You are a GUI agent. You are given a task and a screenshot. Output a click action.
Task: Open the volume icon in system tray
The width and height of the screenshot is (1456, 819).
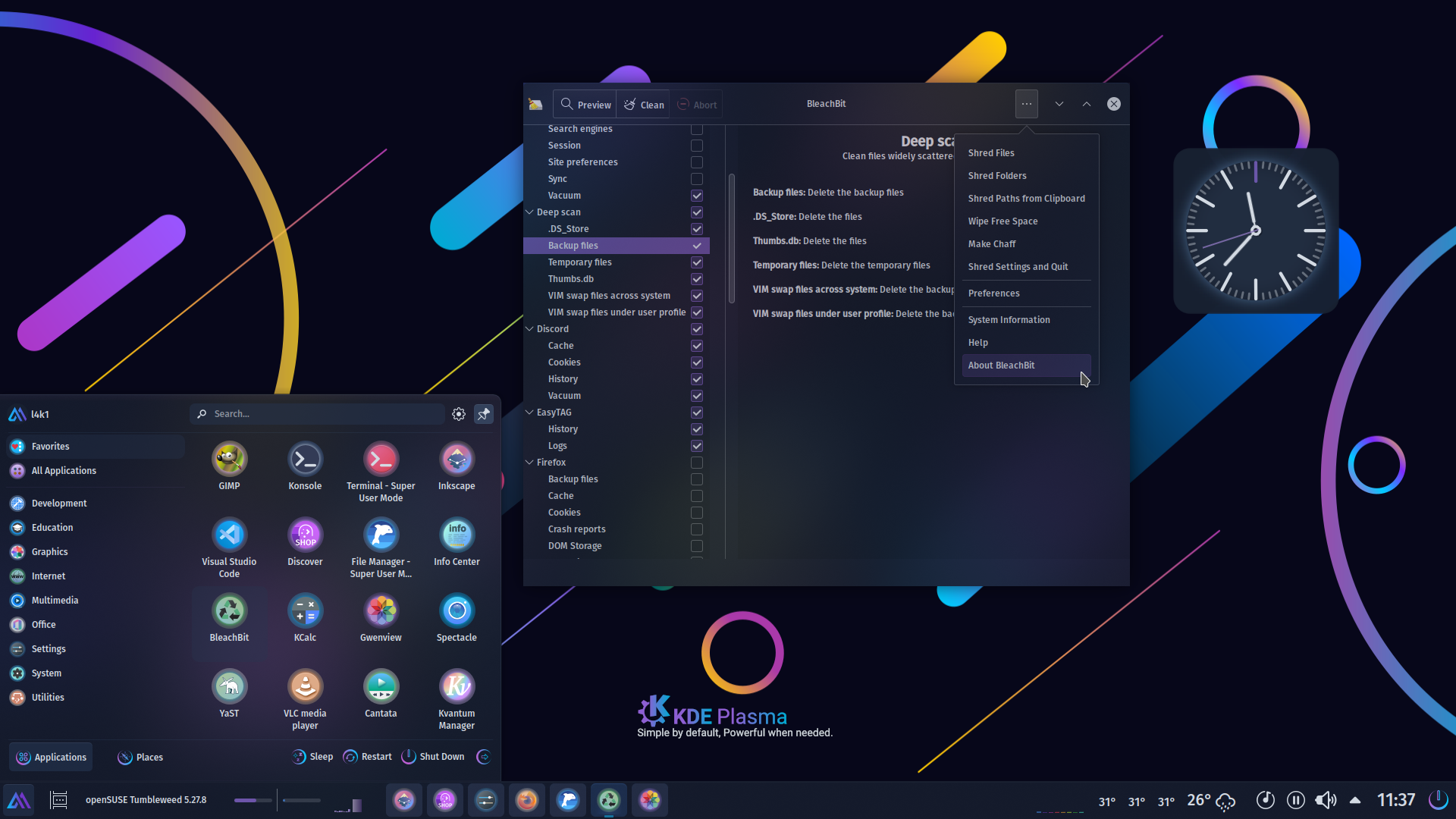tap(1326, 800)
